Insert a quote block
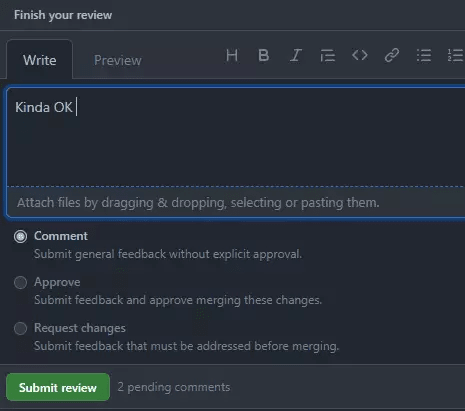This screenshot has height=411, width=465. pos(327,55)
